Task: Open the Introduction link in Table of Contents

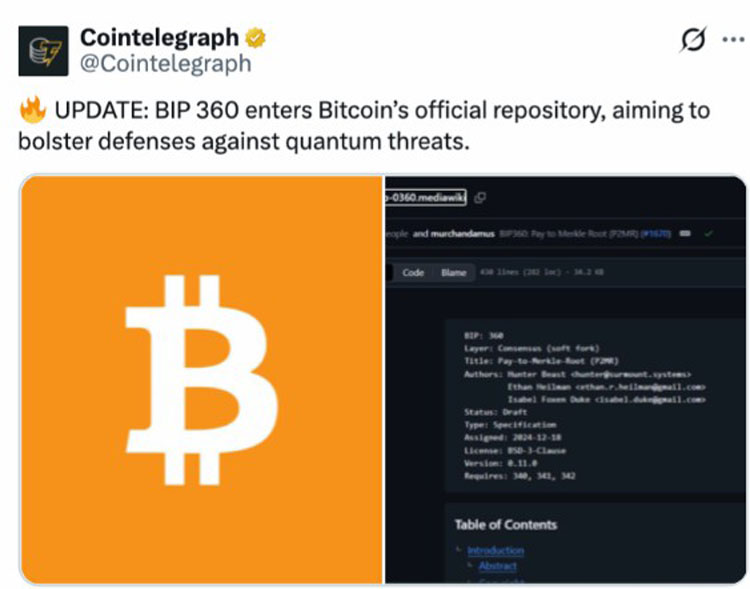Action: coord(495,550)
